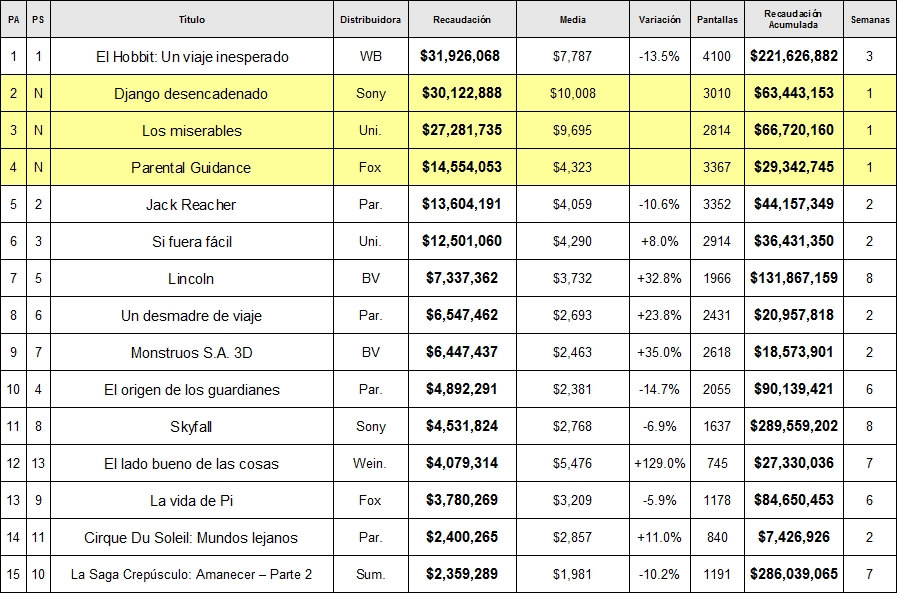Select the Monstruos S.A. 3D title cell
The width and height of the screenshot is (897, 593).
tap(192, 352)
